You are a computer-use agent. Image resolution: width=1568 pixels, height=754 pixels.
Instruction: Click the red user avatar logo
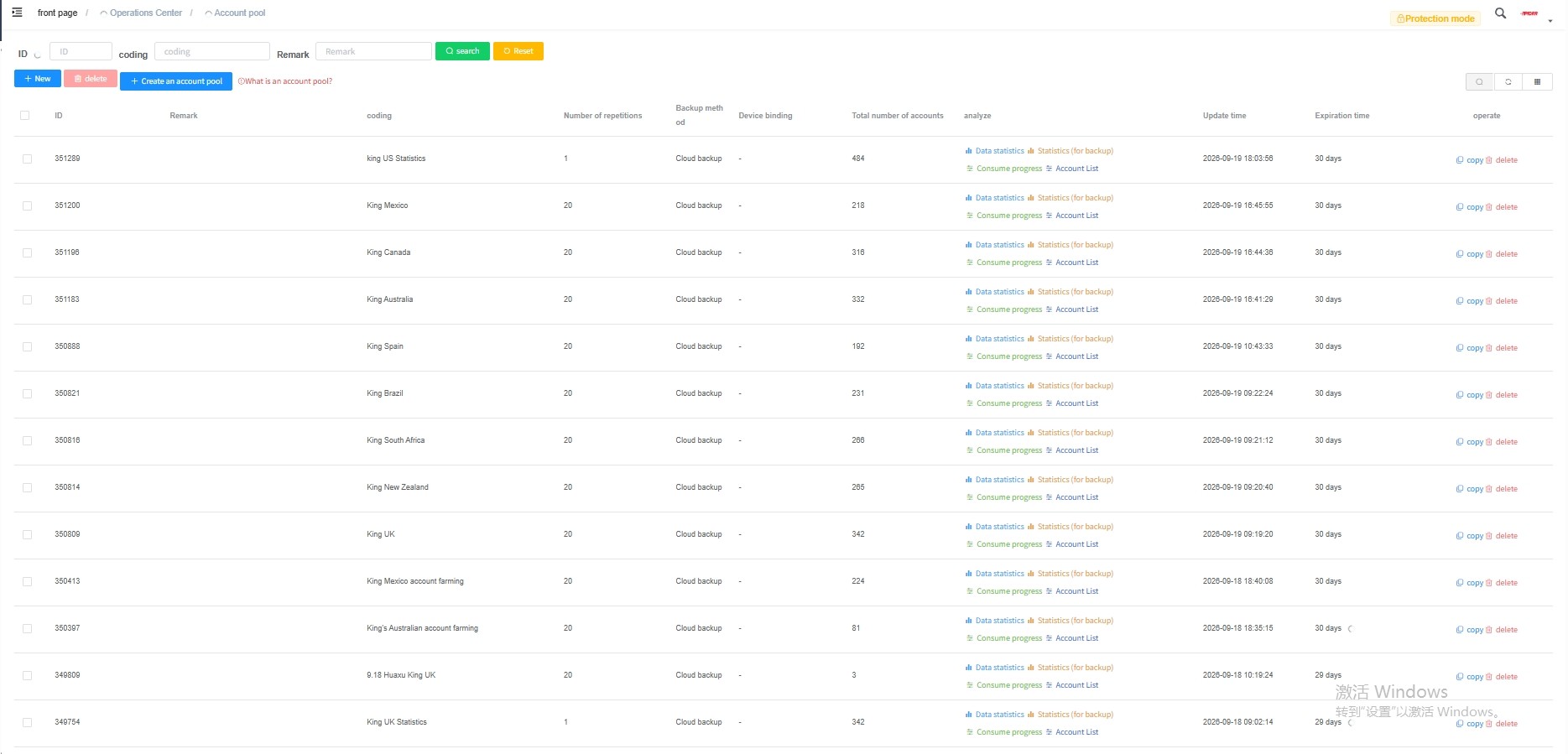click(x=1530, y=13)
